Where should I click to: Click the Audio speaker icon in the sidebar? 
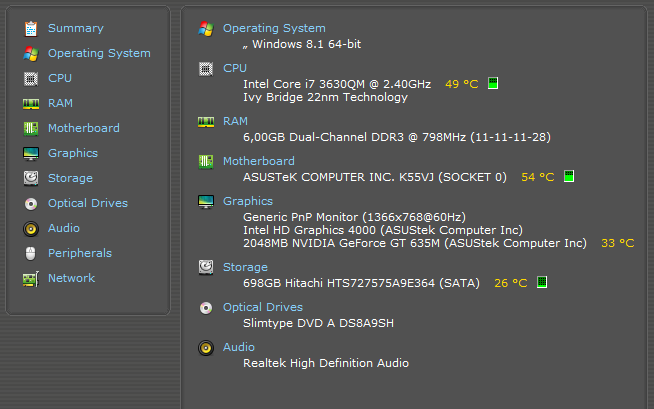click(x=31, y=228)
